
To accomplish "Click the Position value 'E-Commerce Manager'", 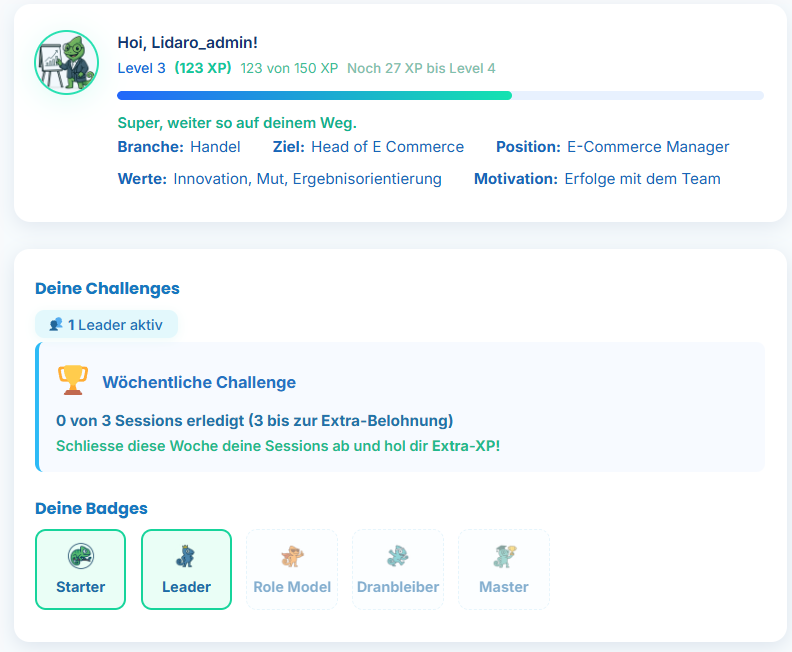I will (648, 147).
